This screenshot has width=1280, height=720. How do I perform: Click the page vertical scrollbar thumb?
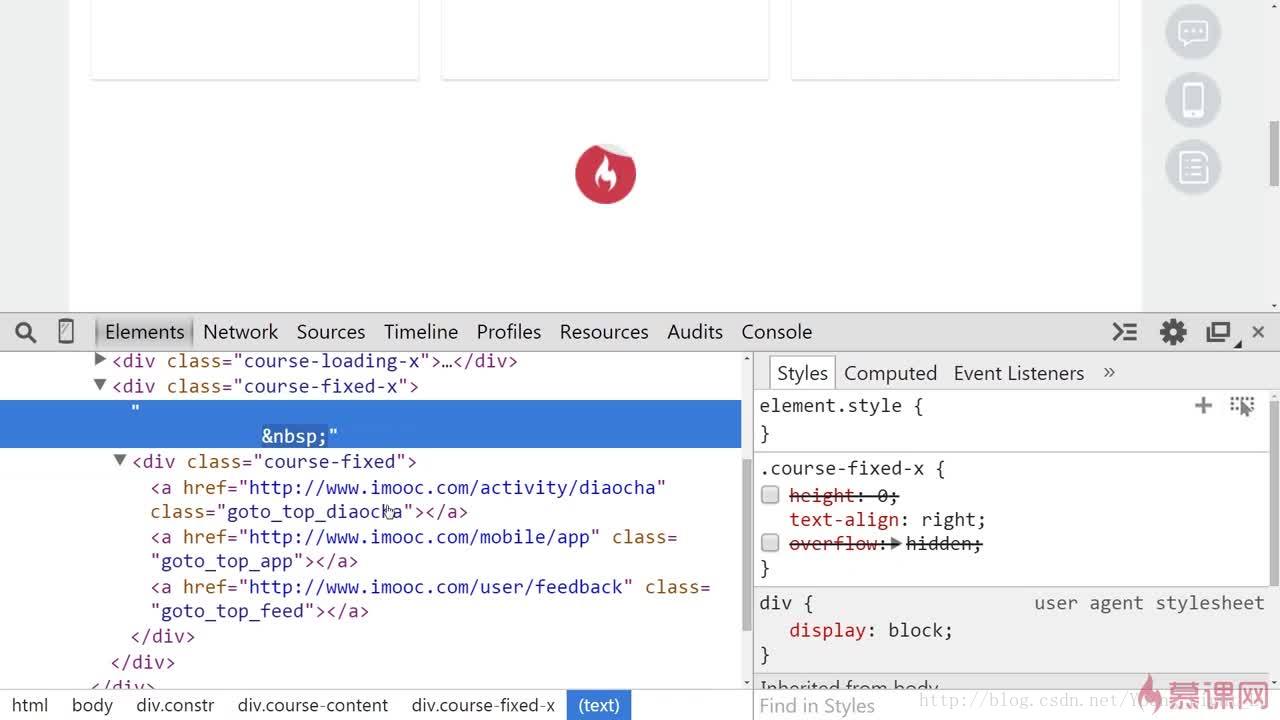1273,152
